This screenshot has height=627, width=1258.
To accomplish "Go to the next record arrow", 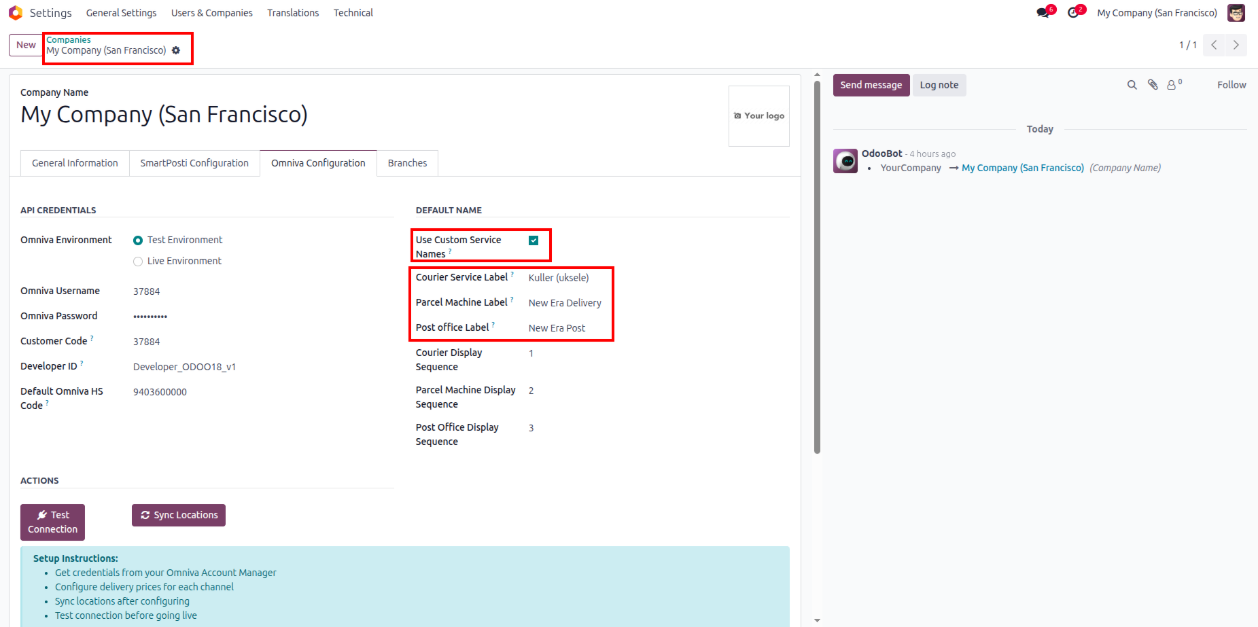I will point(1237,45).
